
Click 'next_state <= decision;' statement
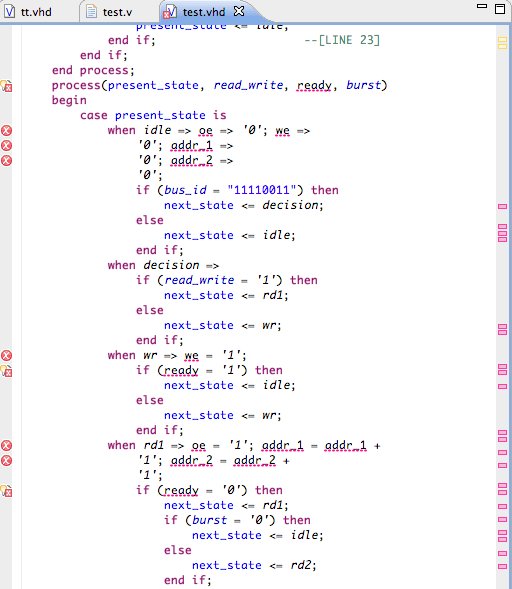(x=243, y=205)
